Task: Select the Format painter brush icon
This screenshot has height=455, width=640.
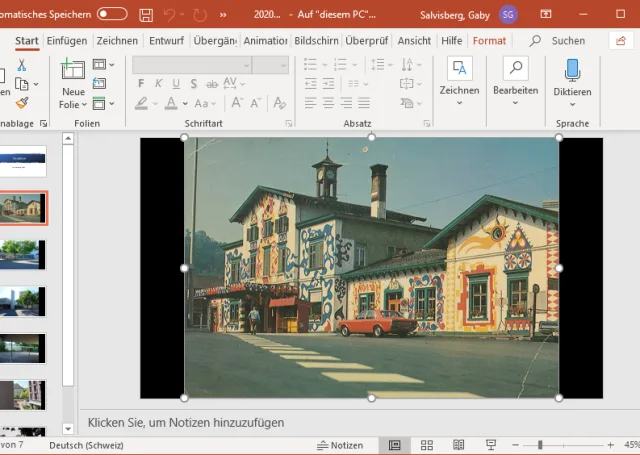Action: [22, 103]
